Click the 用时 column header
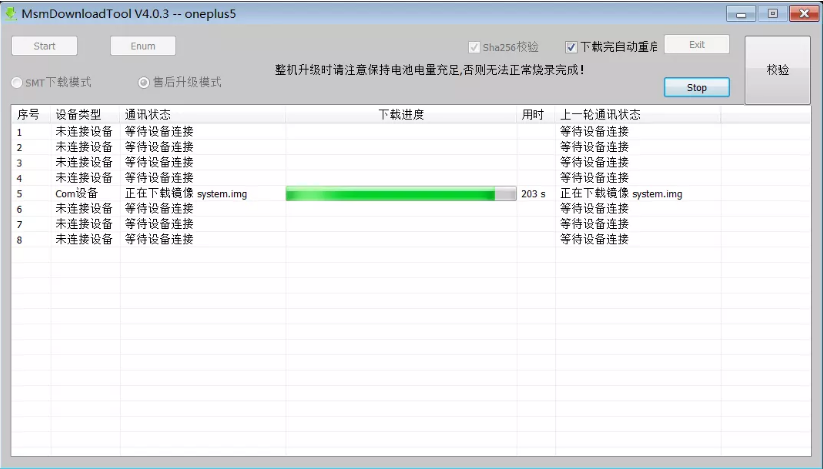Screen dimensions: 823x469 point(536,114)
